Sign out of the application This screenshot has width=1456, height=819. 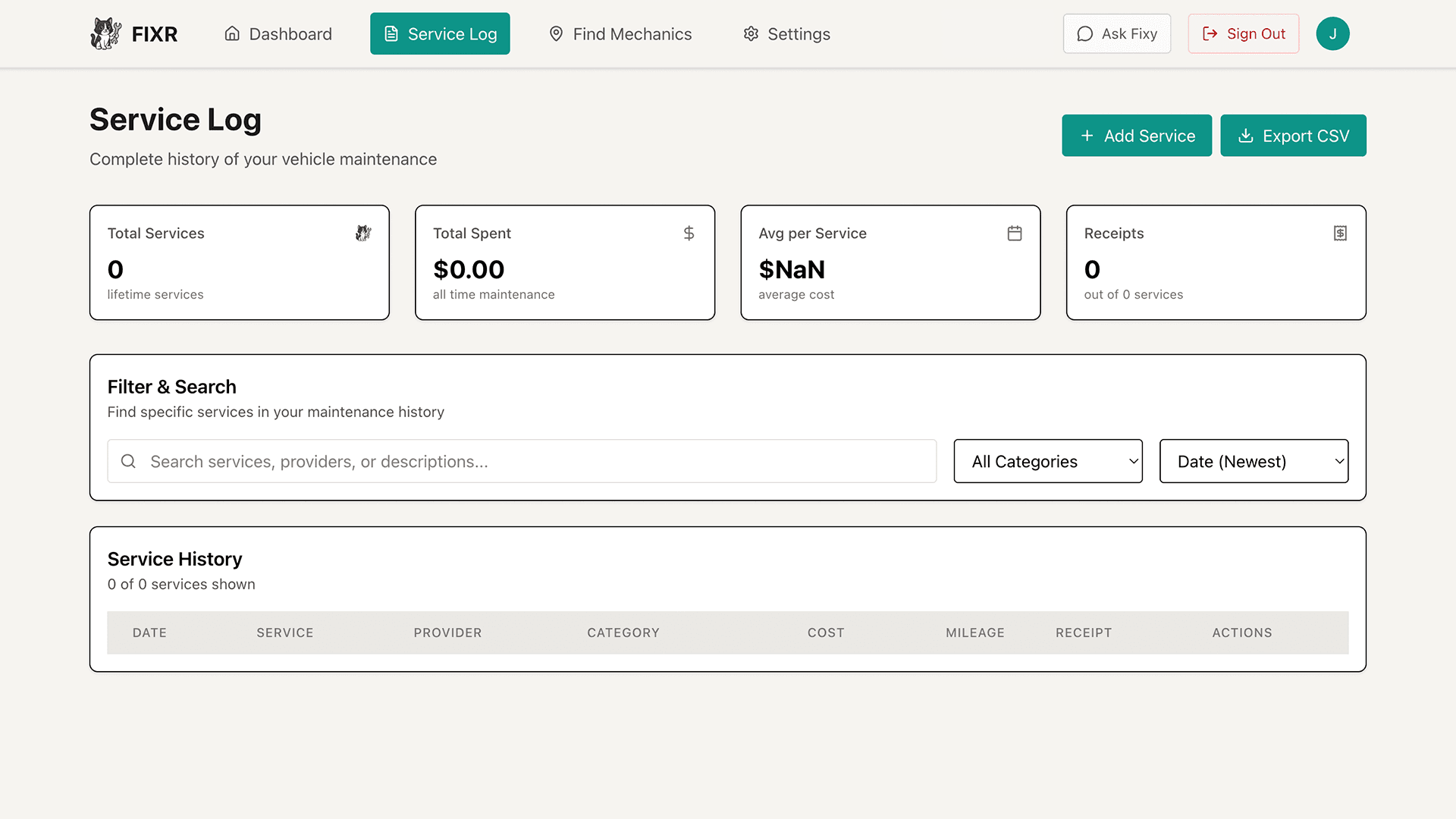1243,33
